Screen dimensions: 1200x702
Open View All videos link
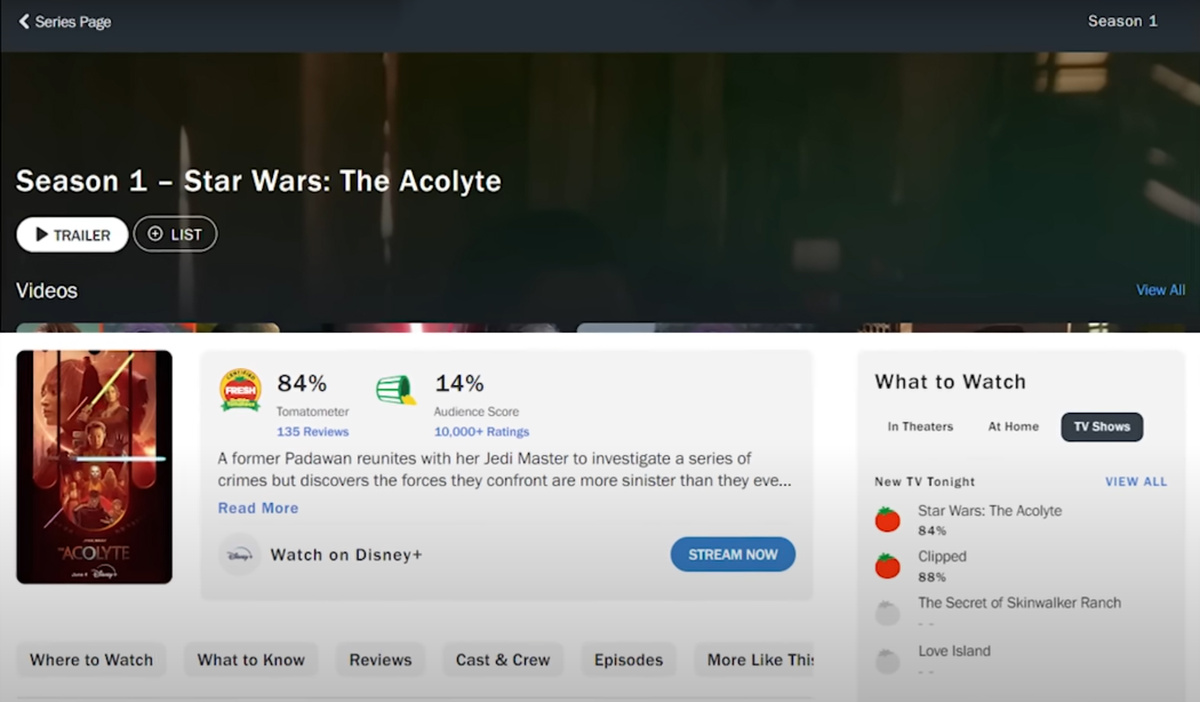[x=1160, y=290]
